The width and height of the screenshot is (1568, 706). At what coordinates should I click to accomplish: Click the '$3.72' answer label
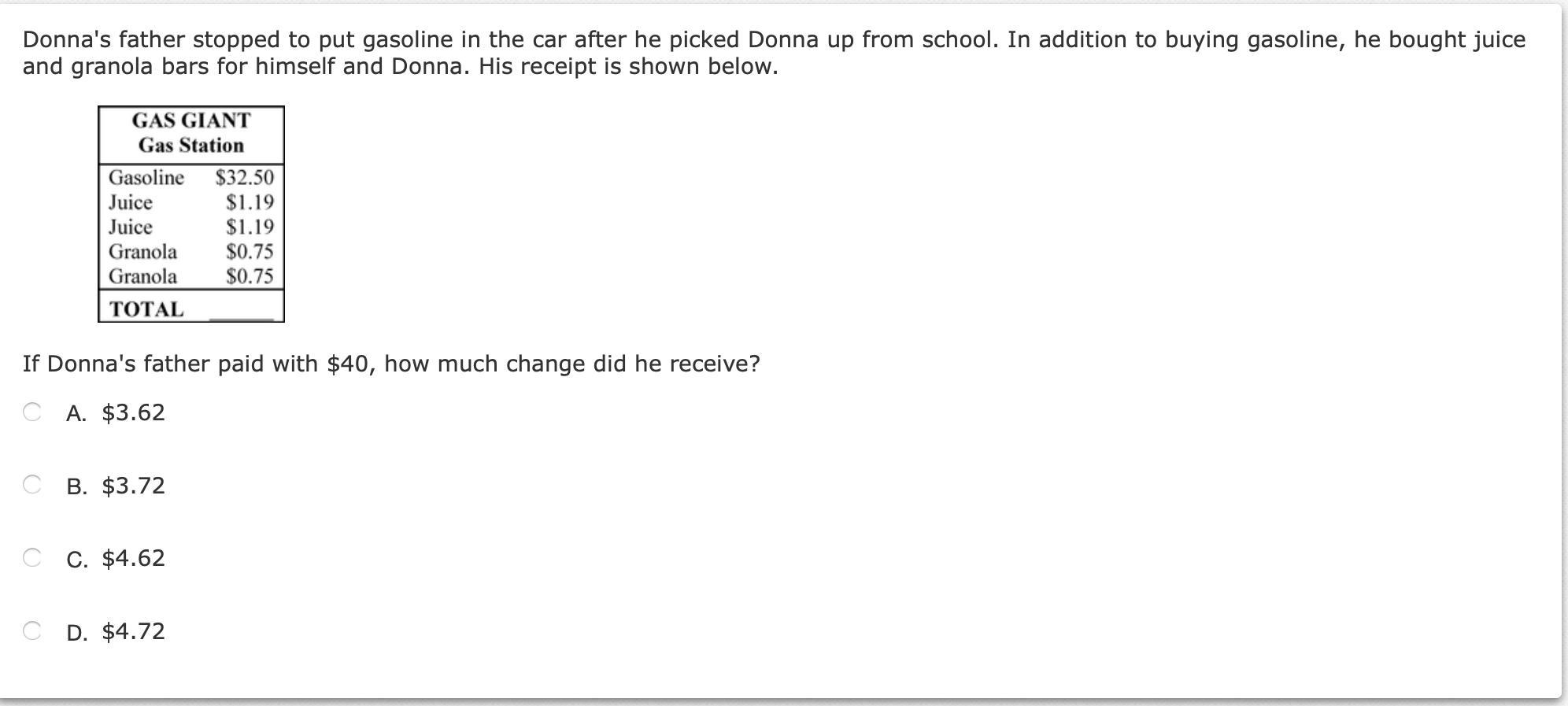(x=133, y=486)
